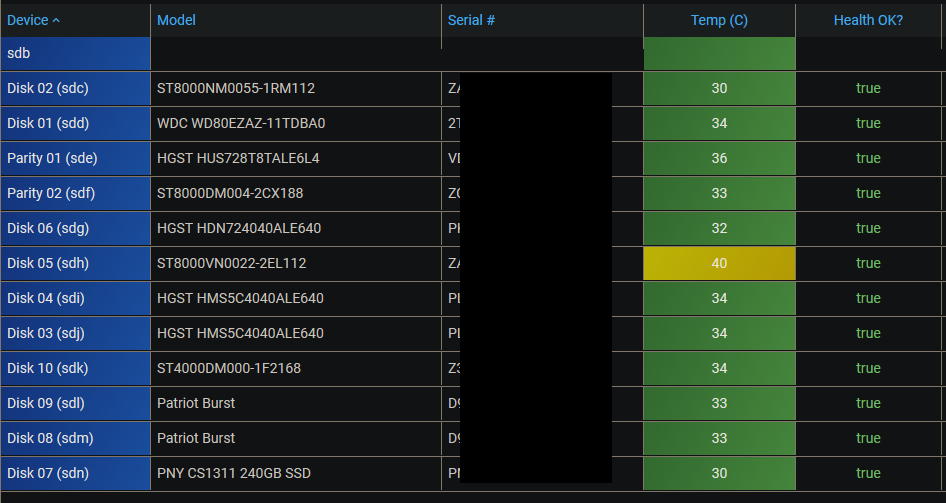This screenshot has width=946, height=503.
Task: Select Parity 02 (sdf) device cell
Action: 75,193
